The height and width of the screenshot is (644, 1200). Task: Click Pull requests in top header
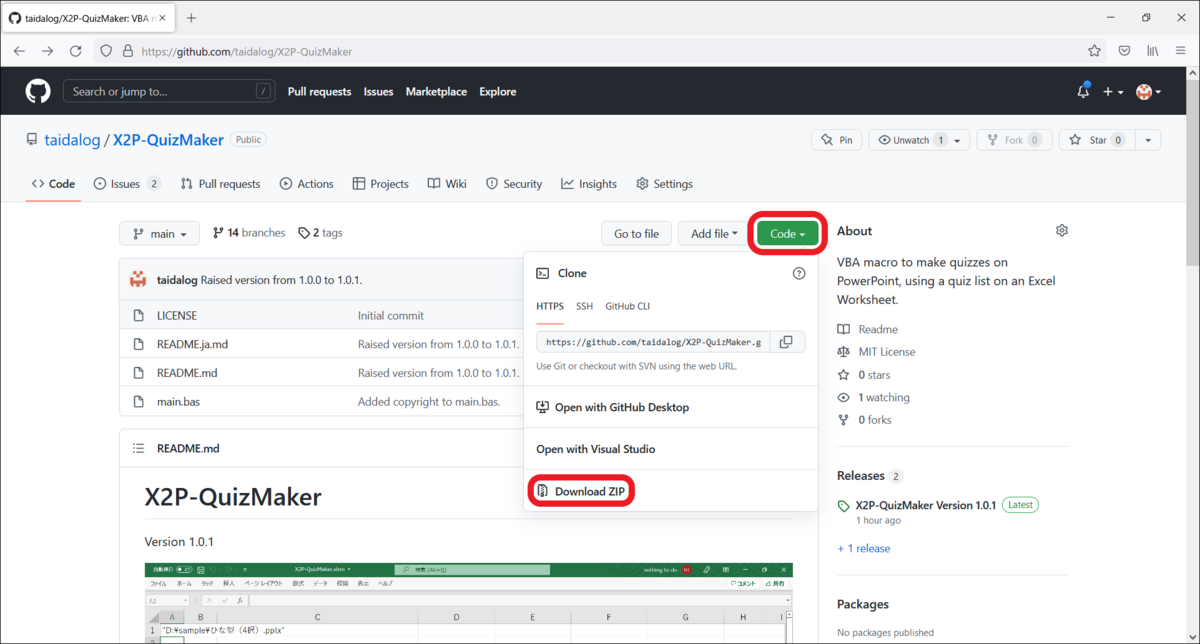click(x=319, y=92)
